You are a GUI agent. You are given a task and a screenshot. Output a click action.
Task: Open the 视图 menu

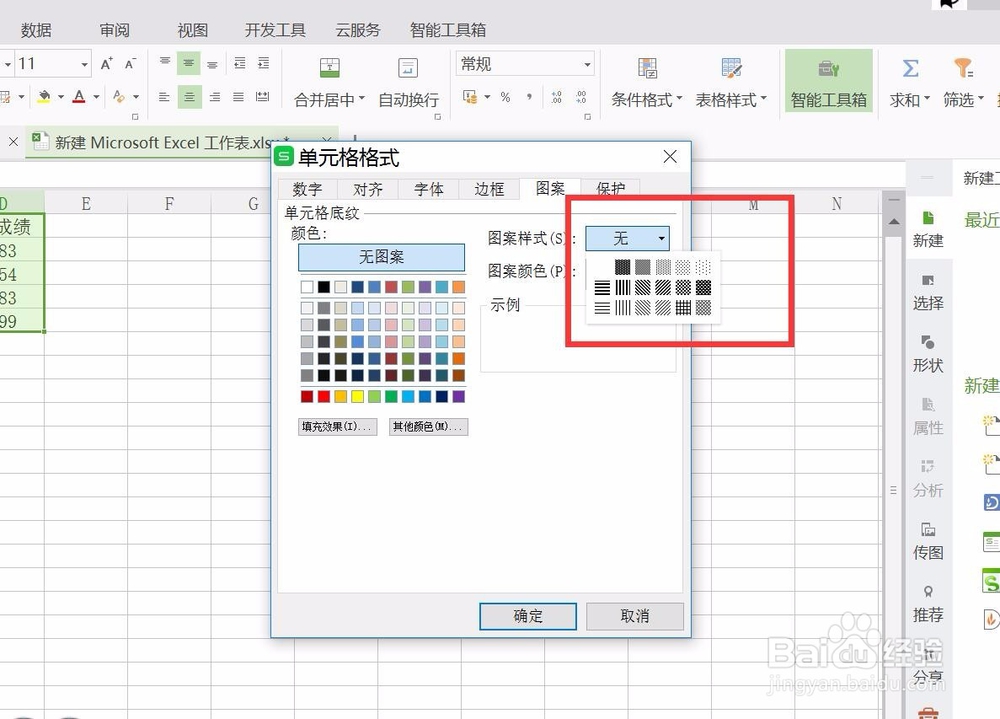191,30
